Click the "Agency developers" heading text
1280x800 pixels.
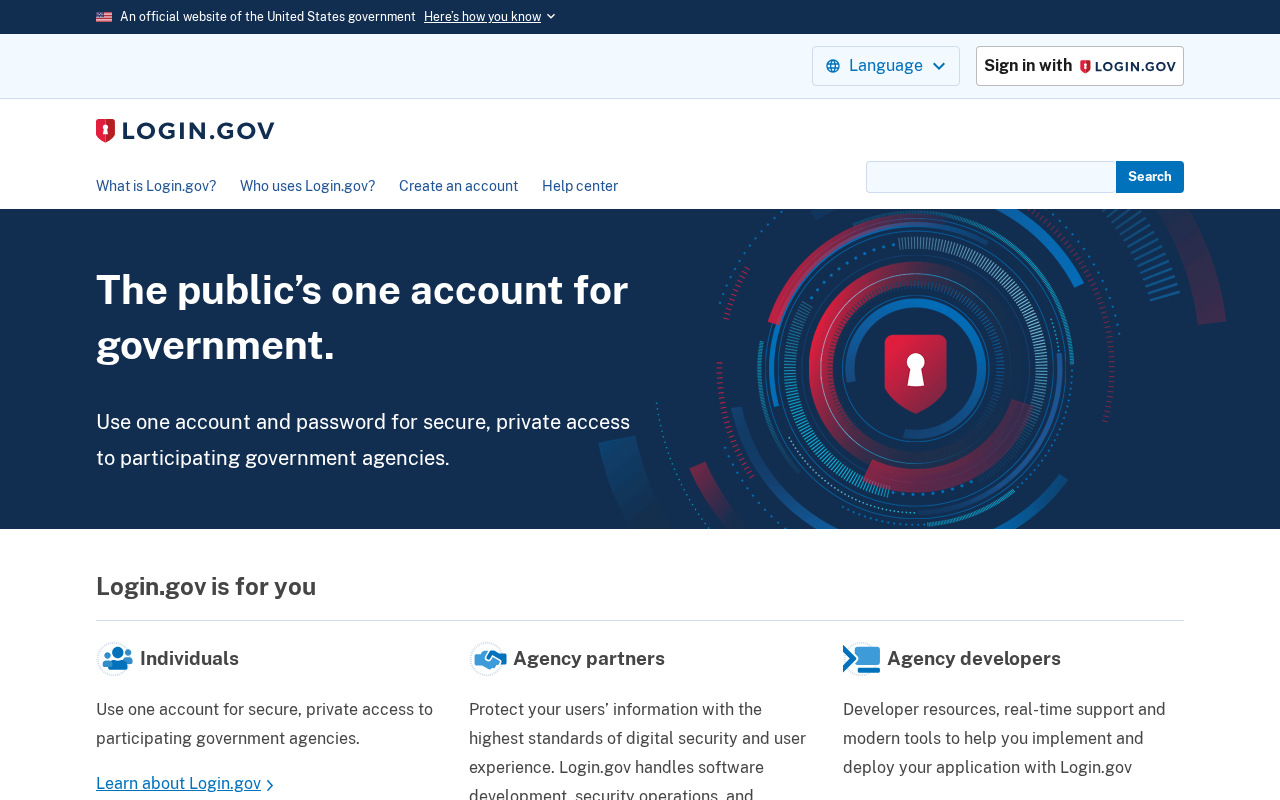tap(974, 659)
